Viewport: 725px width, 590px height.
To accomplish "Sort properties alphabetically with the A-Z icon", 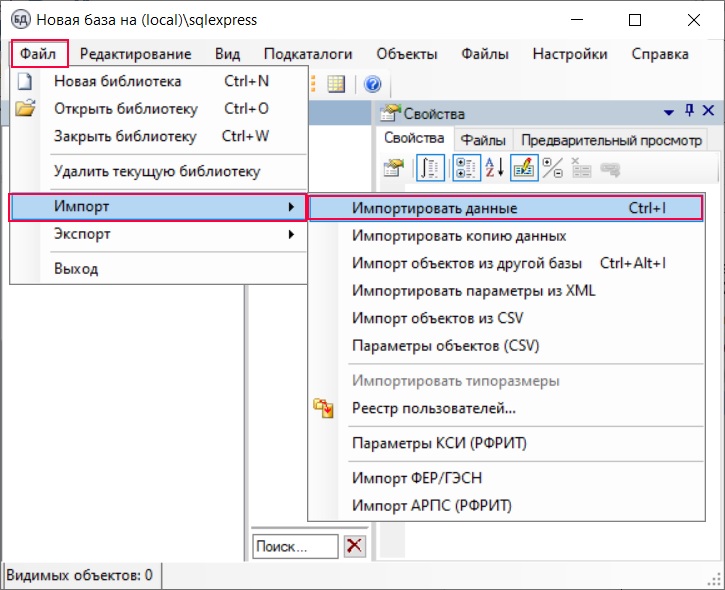I will point(495,168).
